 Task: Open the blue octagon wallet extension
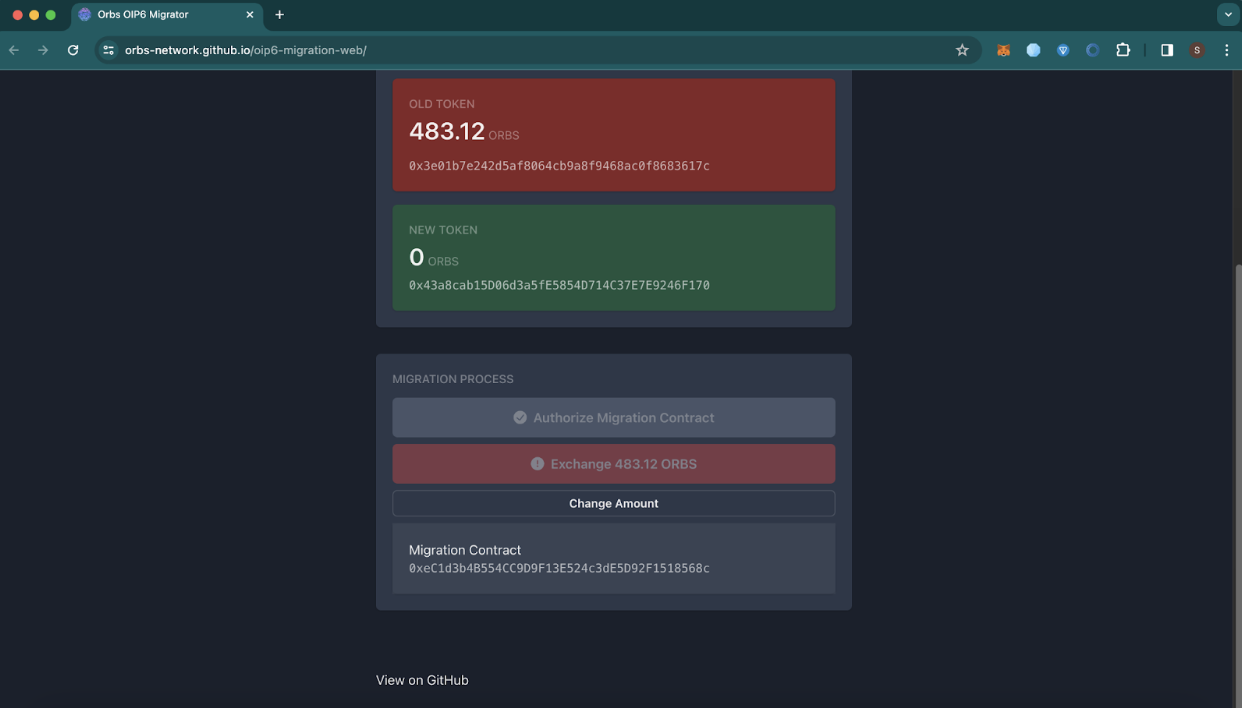tap(1033, 50)
